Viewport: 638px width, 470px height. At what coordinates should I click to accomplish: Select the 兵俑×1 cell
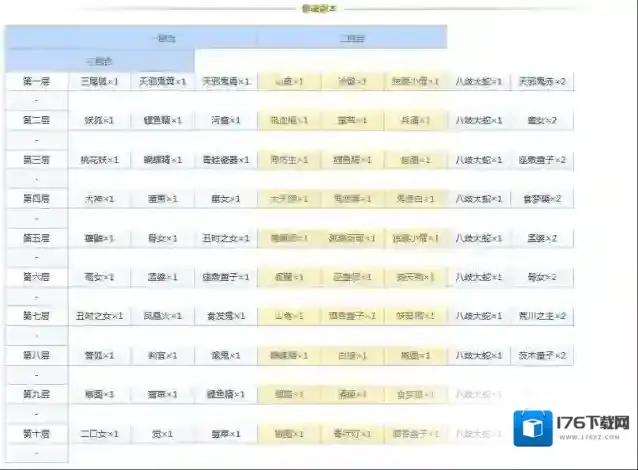(415, 120)
